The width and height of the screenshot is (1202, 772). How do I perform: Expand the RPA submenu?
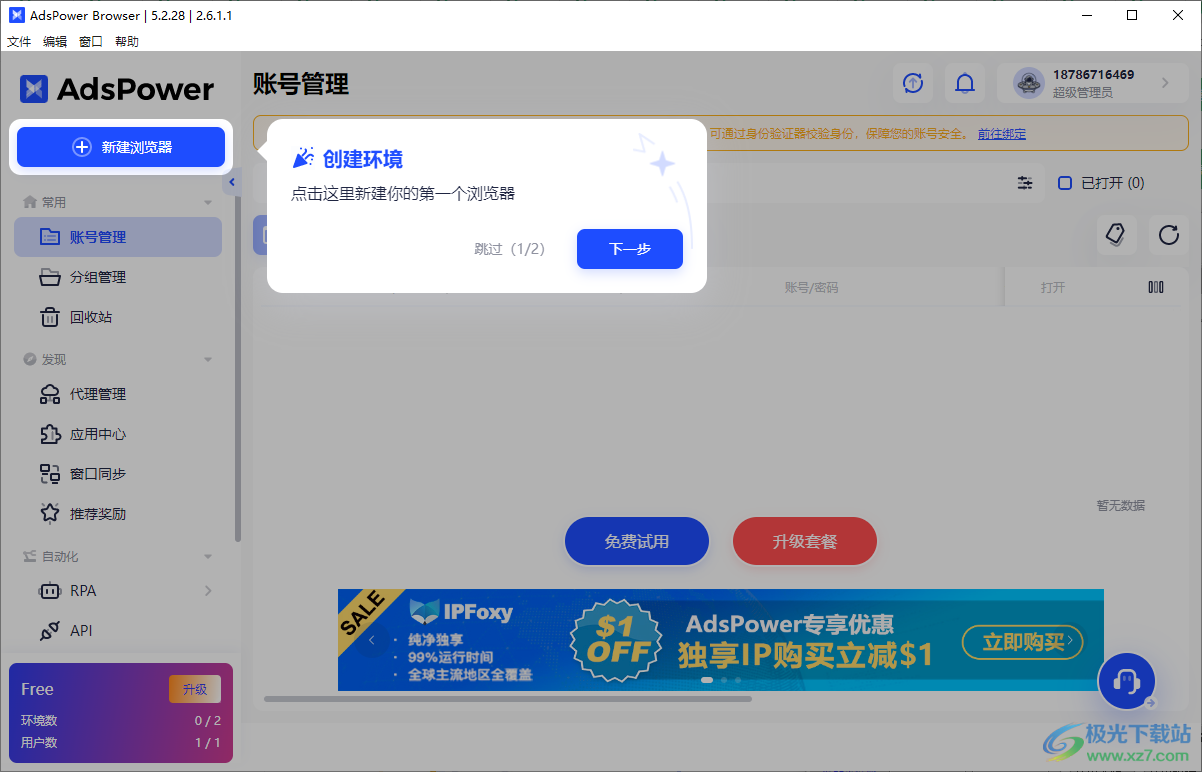tap(208, 591)
